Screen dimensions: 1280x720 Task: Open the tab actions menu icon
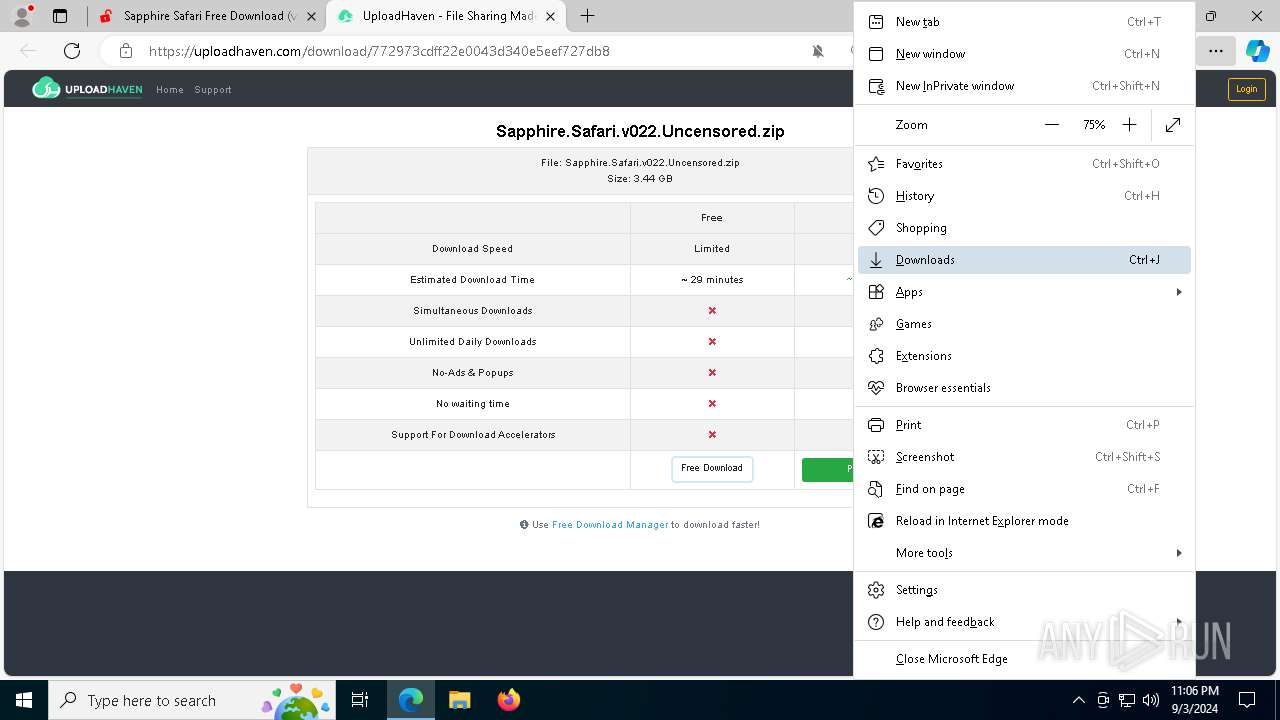60,16
